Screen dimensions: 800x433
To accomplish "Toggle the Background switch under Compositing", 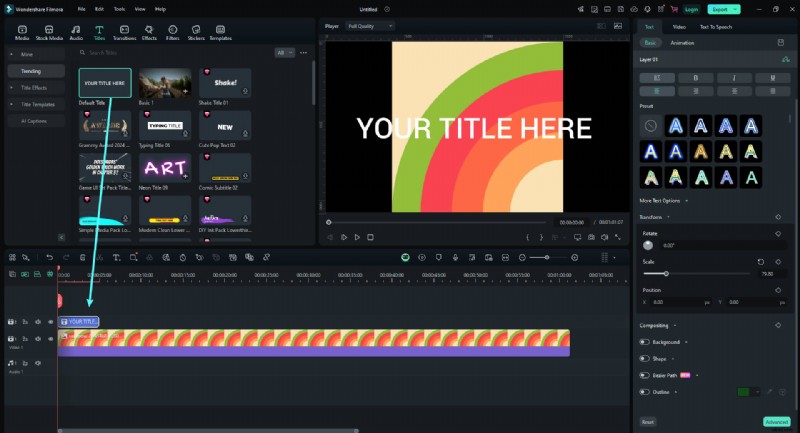I will point(644,342).
